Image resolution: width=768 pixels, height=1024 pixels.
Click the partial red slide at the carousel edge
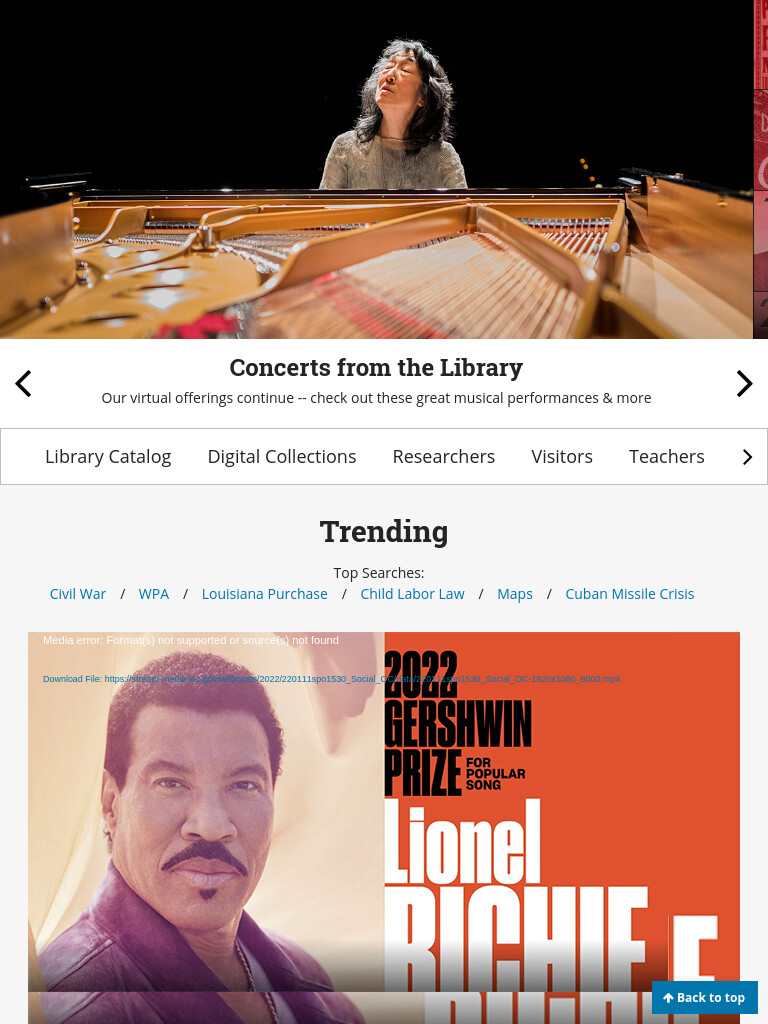pos(761,169)
